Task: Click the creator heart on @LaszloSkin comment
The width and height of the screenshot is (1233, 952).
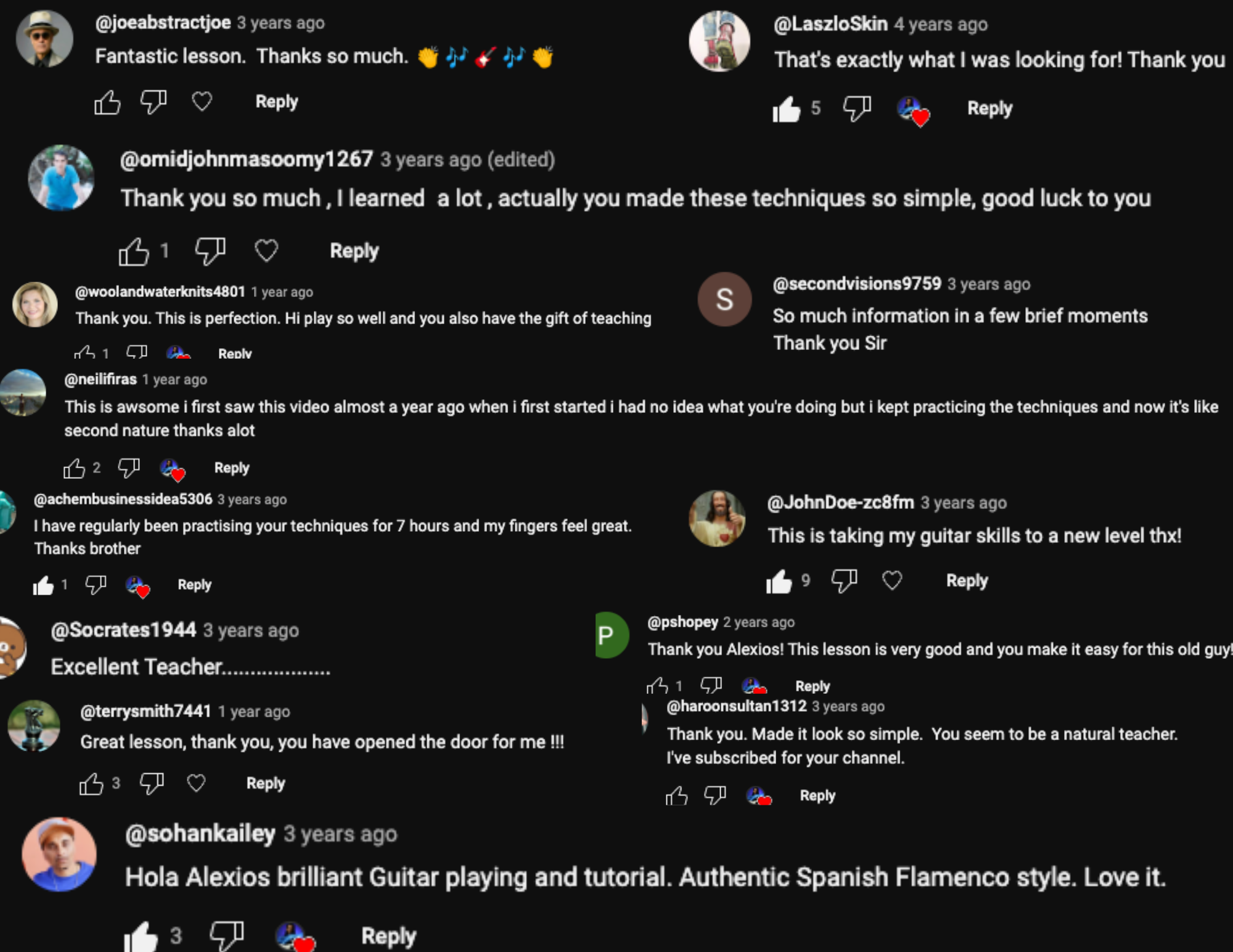Action: pos(913,111)
